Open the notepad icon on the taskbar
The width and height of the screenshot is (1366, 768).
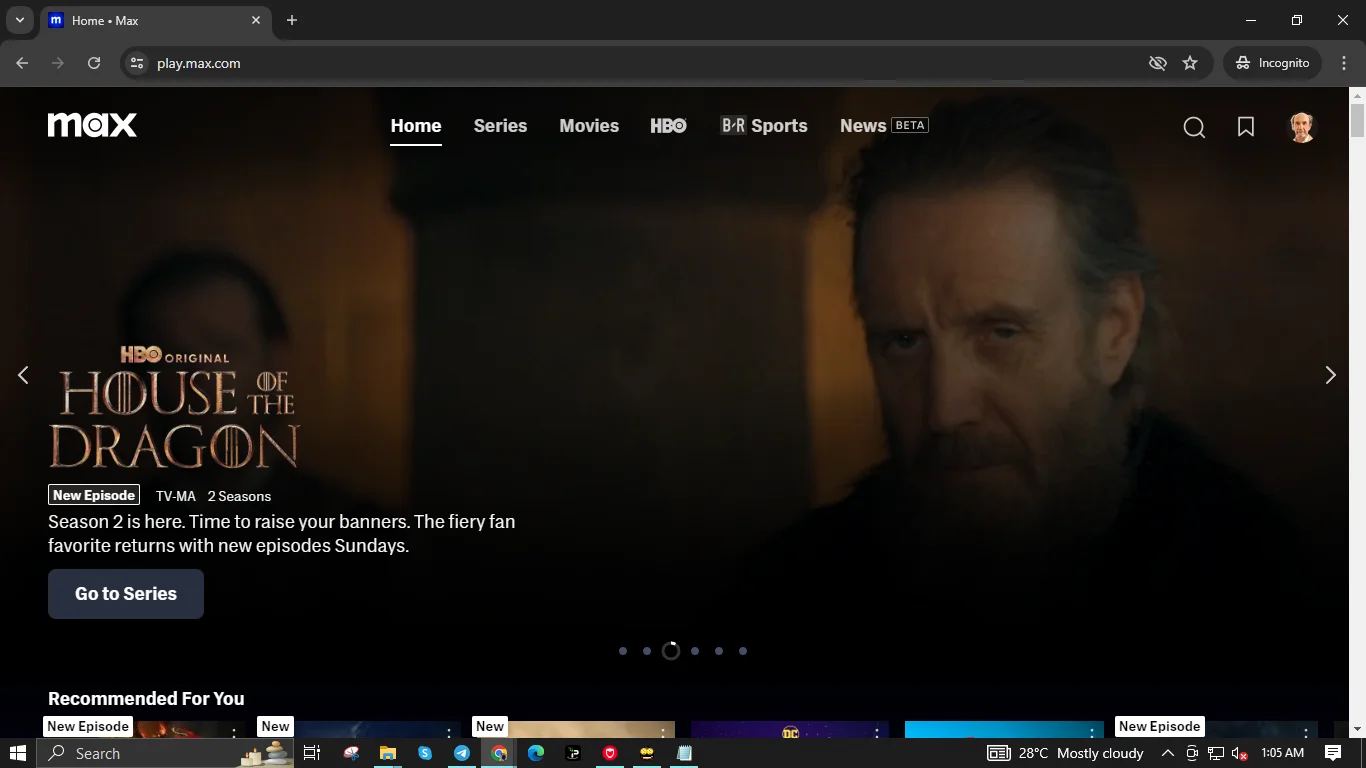tap(684, 753)
